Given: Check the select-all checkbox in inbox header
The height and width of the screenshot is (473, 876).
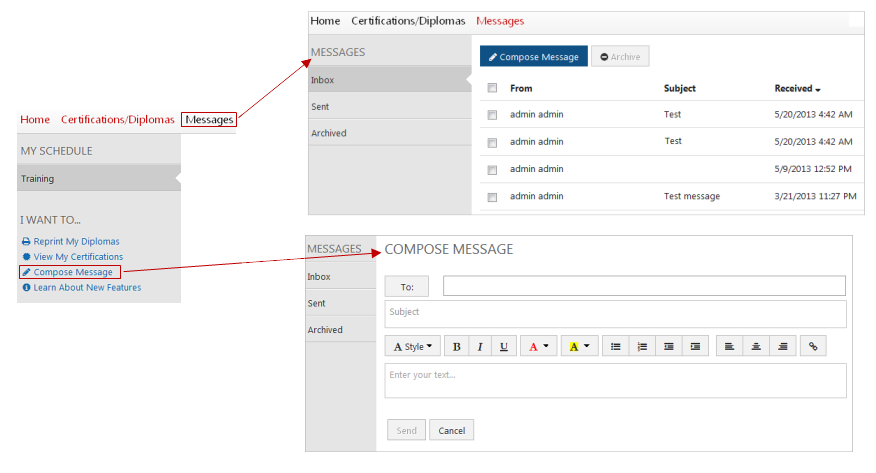Looking at the screenshot, I should tap(492, 88).
